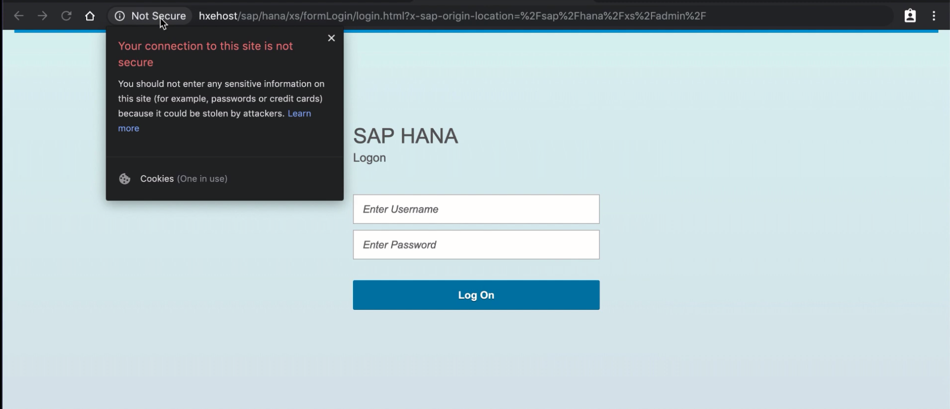
Task: Open Cookies (One in use) entry
Action: (183, 179)
